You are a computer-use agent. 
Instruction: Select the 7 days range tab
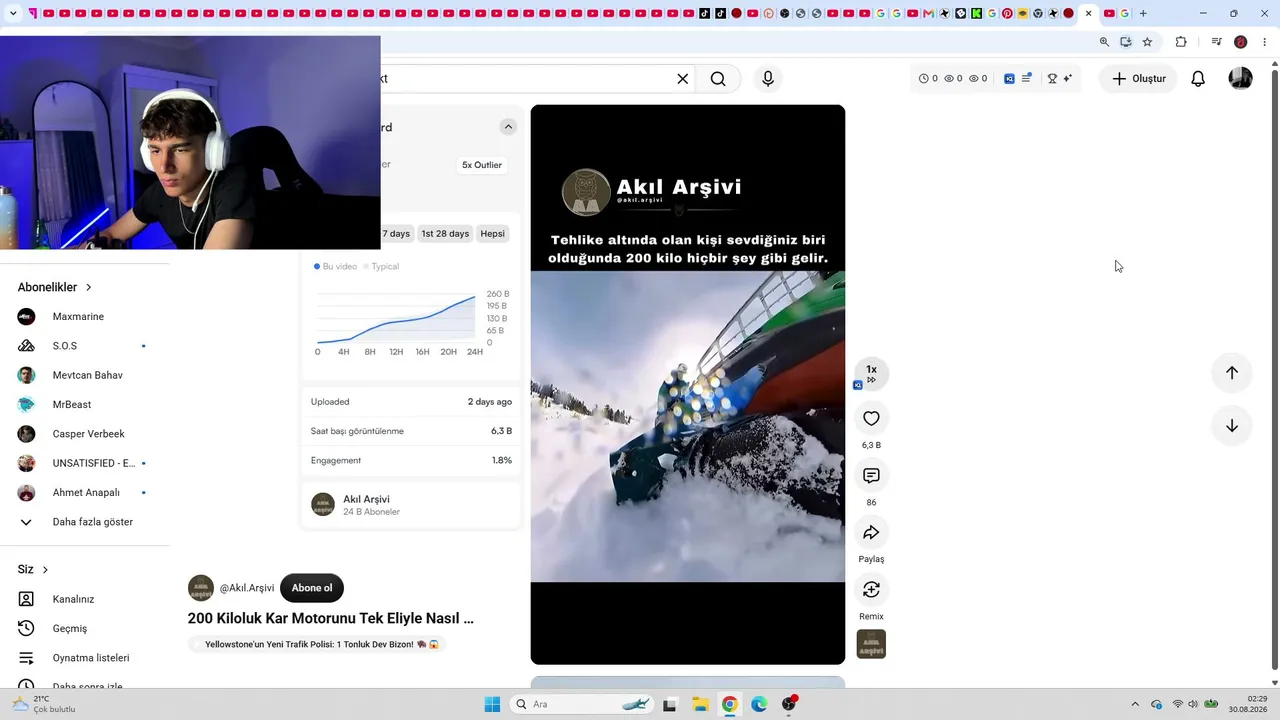point(398,234)
